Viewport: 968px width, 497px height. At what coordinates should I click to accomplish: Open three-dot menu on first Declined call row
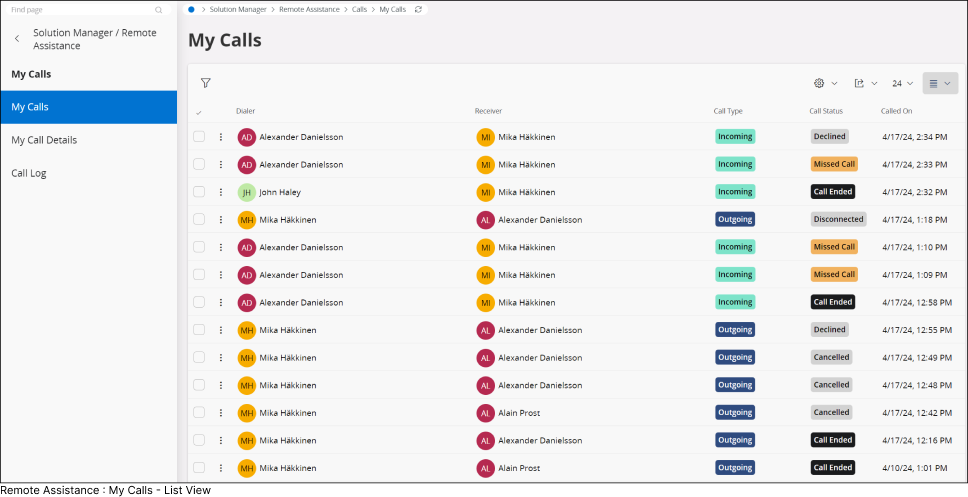click(x=221, y=137)
